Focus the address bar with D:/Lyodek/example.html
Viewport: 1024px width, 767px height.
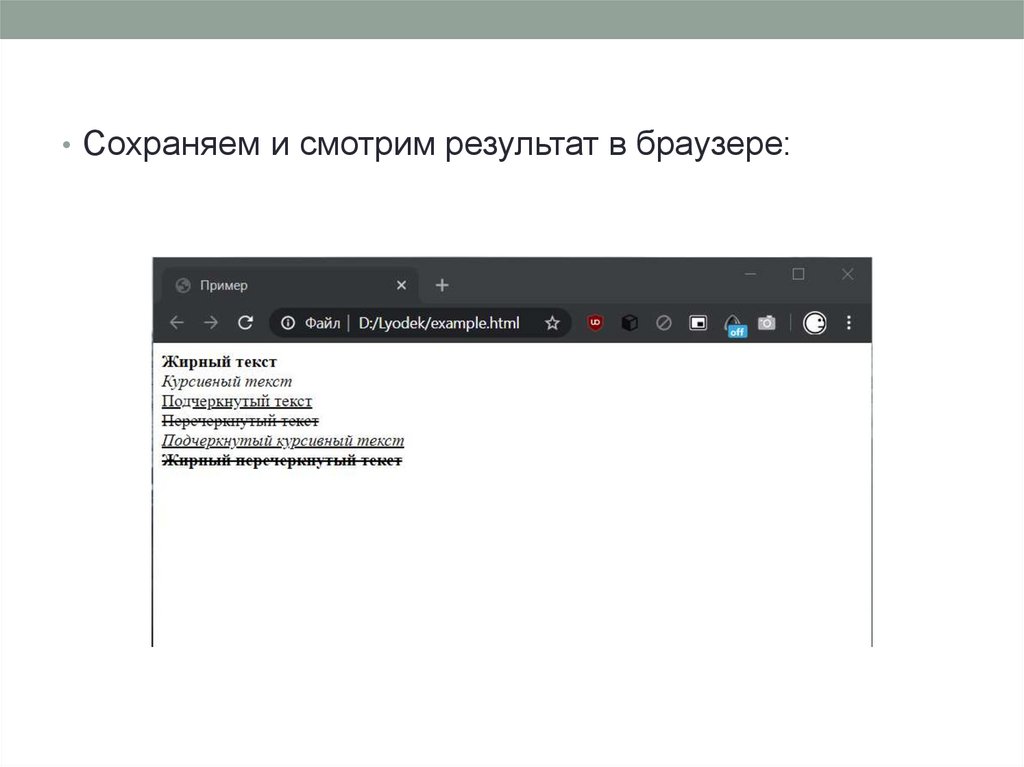[x=420, y=323]
